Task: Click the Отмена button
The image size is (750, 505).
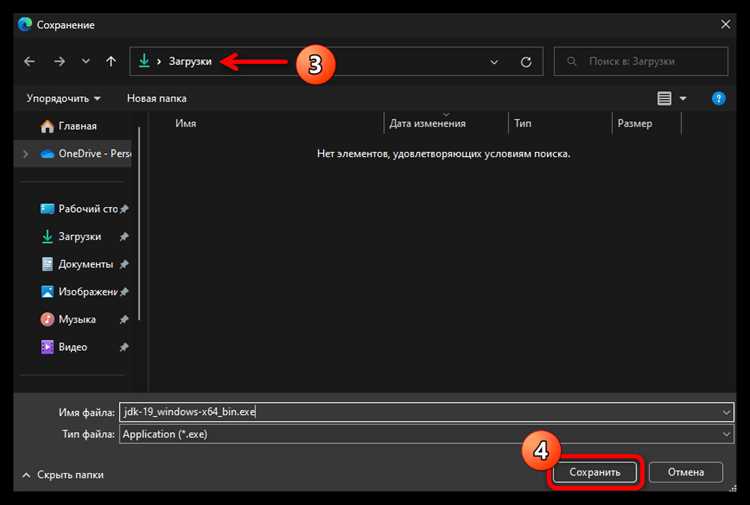Action: click(x=686, y=472)
